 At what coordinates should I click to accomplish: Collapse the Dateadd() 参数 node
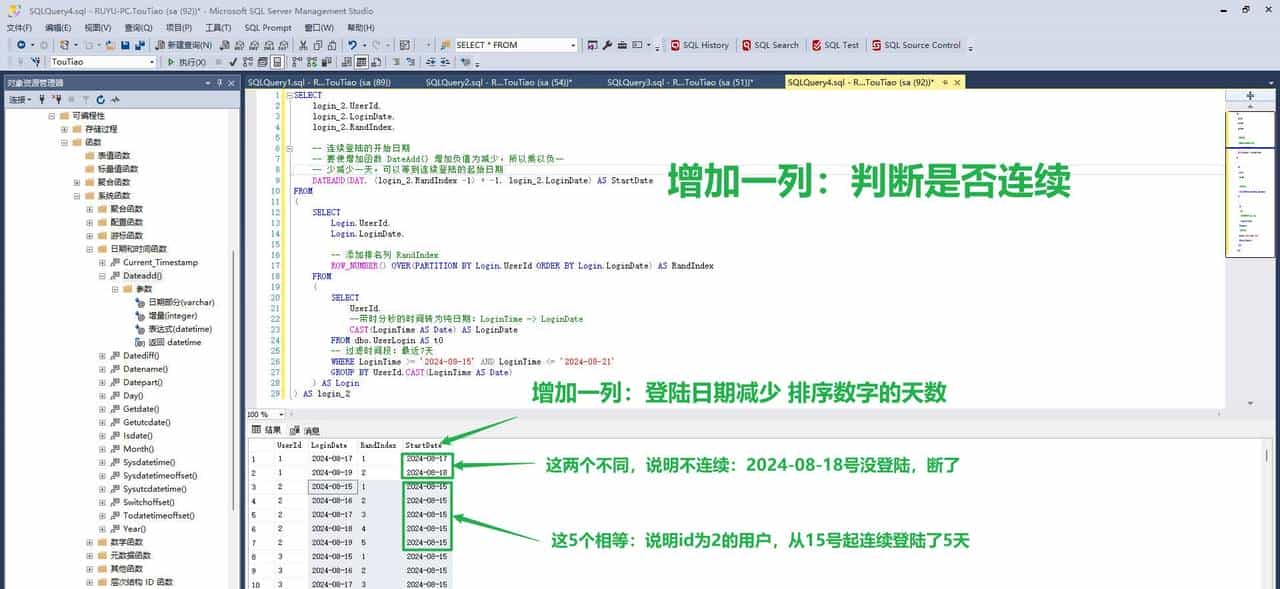pos(113,289)
